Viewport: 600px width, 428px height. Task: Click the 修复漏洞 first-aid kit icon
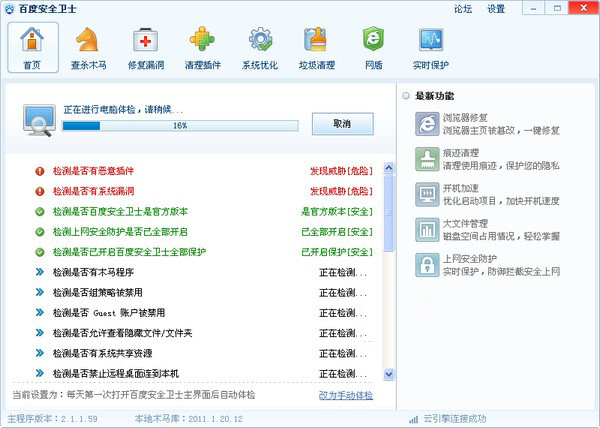(145, 40)
